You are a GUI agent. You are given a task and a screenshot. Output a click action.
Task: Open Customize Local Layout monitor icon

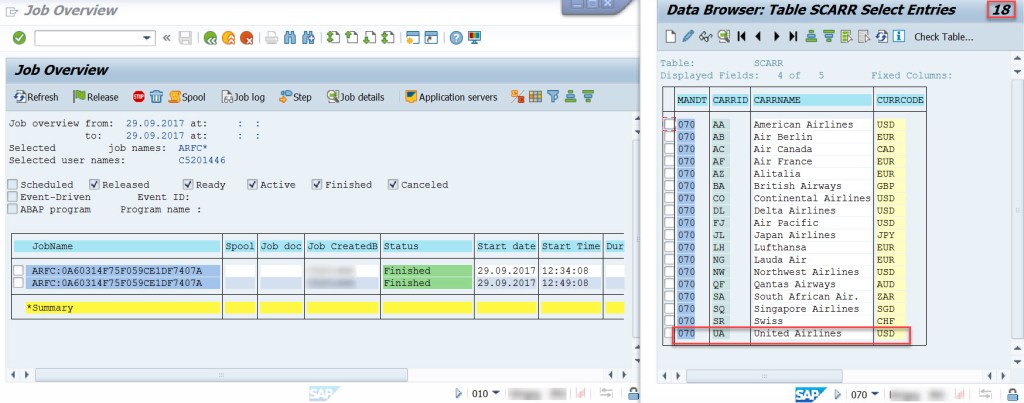pos(475,38)
